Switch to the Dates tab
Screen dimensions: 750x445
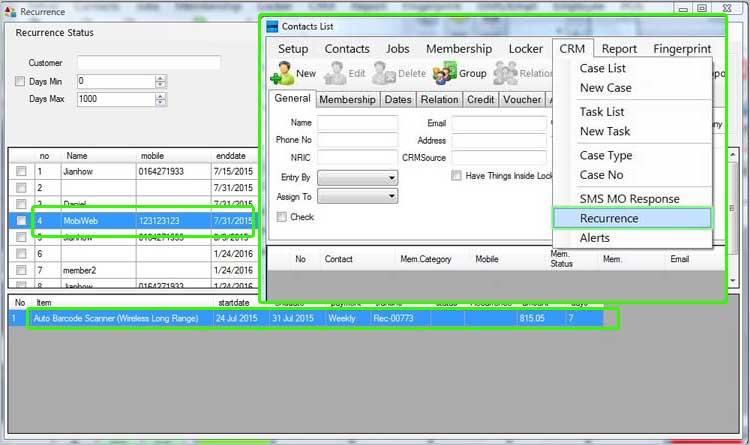(x=398, y=100)
